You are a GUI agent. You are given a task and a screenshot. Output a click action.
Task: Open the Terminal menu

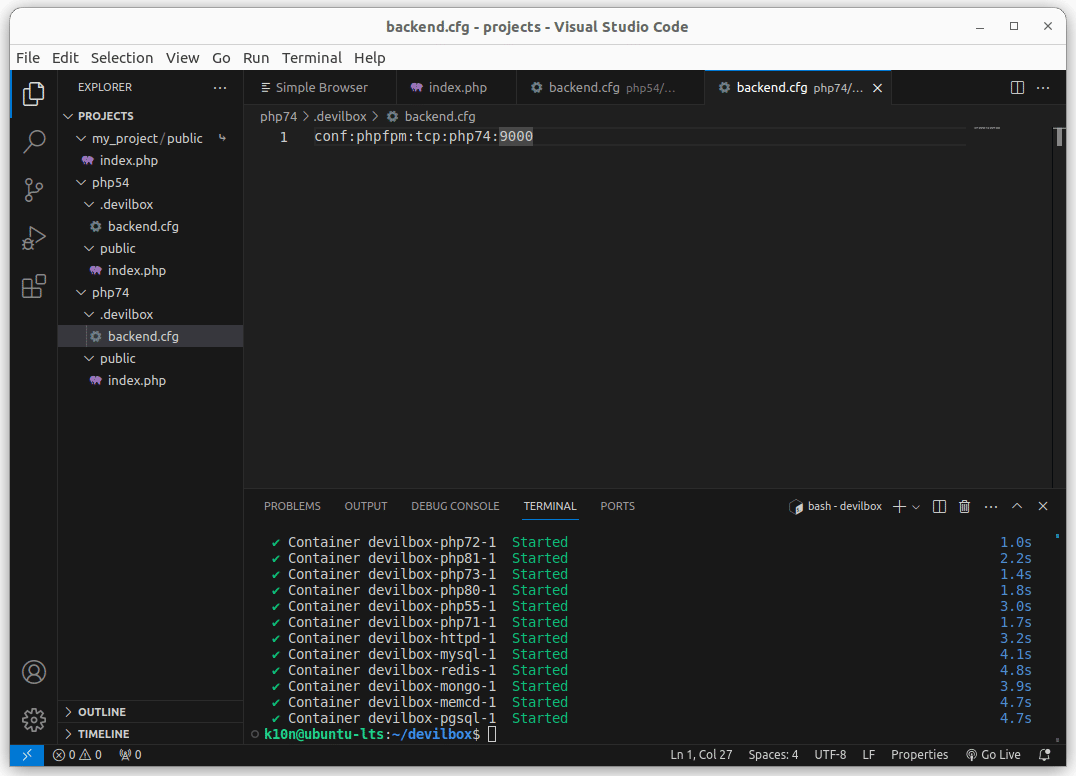(x=311, y=58)
